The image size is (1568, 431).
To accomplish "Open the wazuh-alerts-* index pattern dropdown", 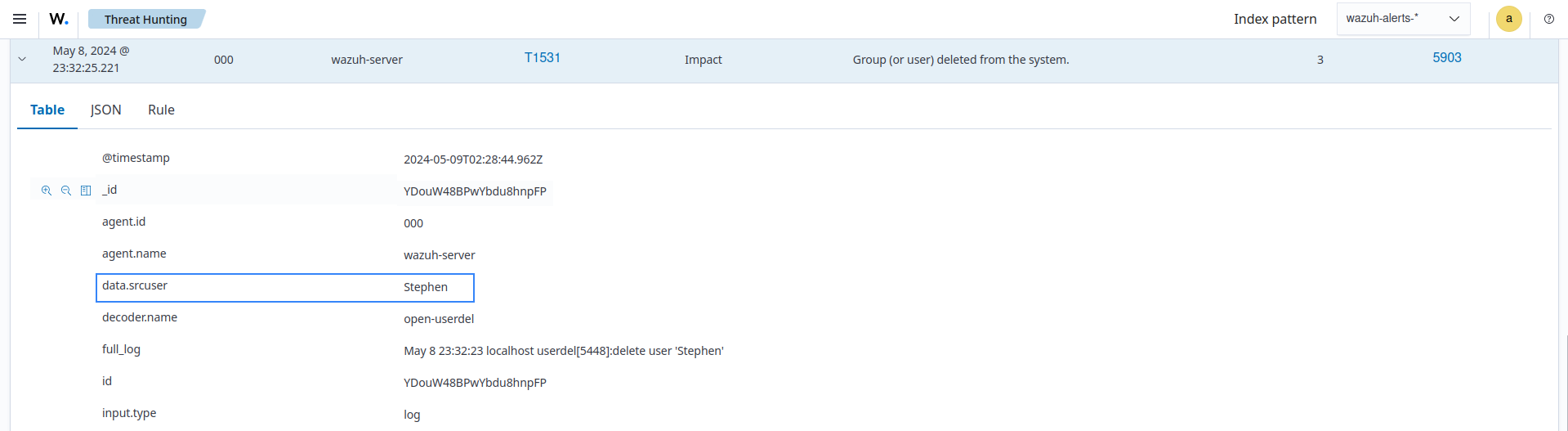I will pos(1402,19).
